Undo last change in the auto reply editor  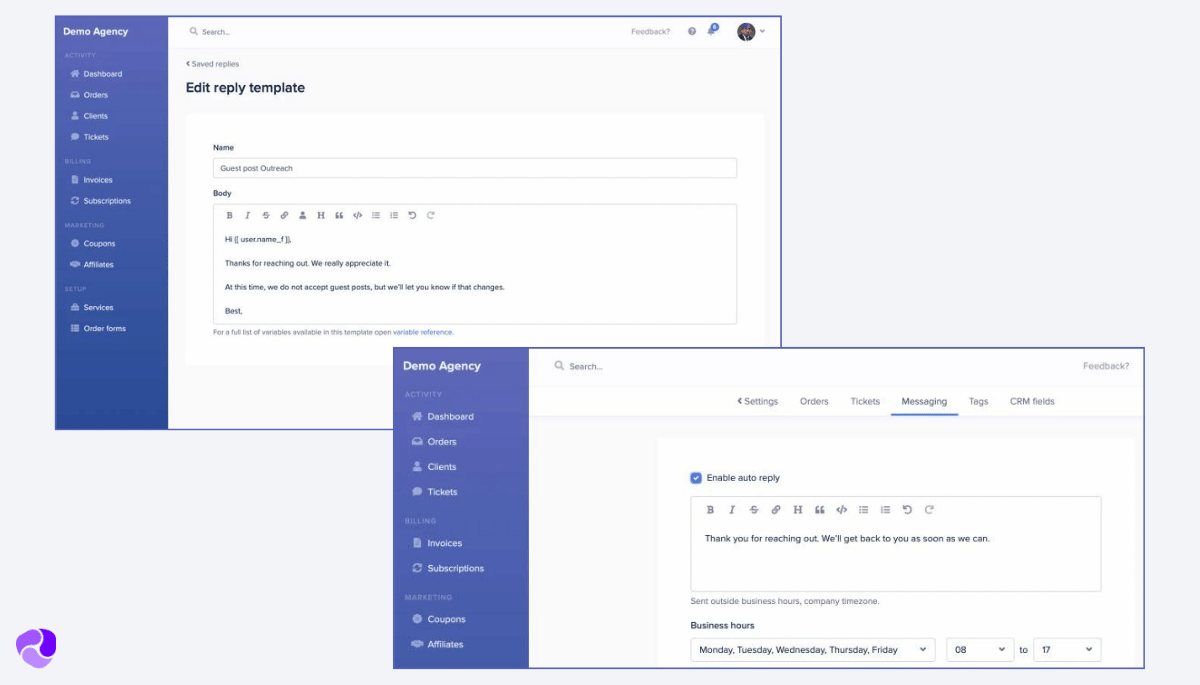907,510
